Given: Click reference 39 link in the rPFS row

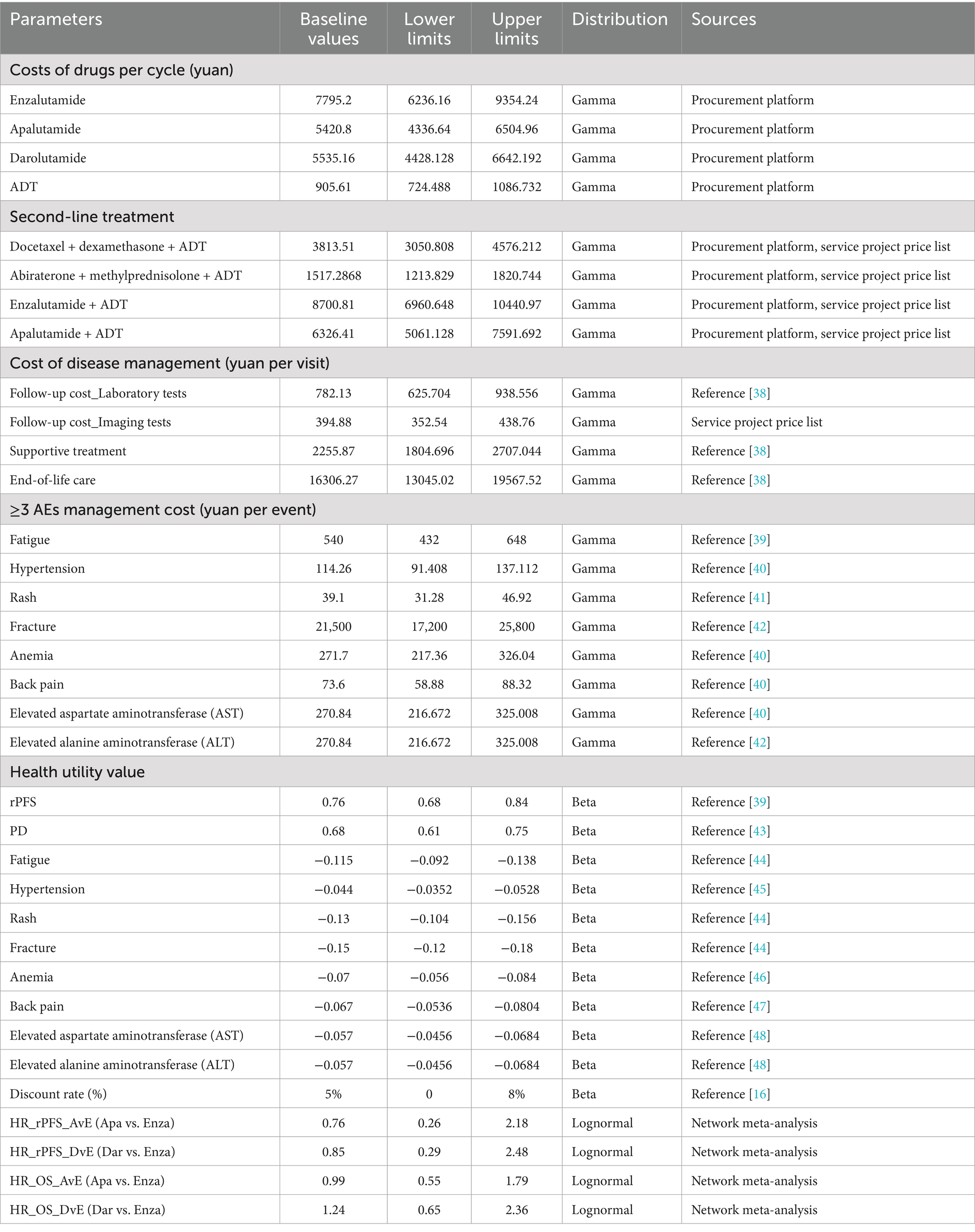Looking at the screenshot, I should (x=759, y=802).
